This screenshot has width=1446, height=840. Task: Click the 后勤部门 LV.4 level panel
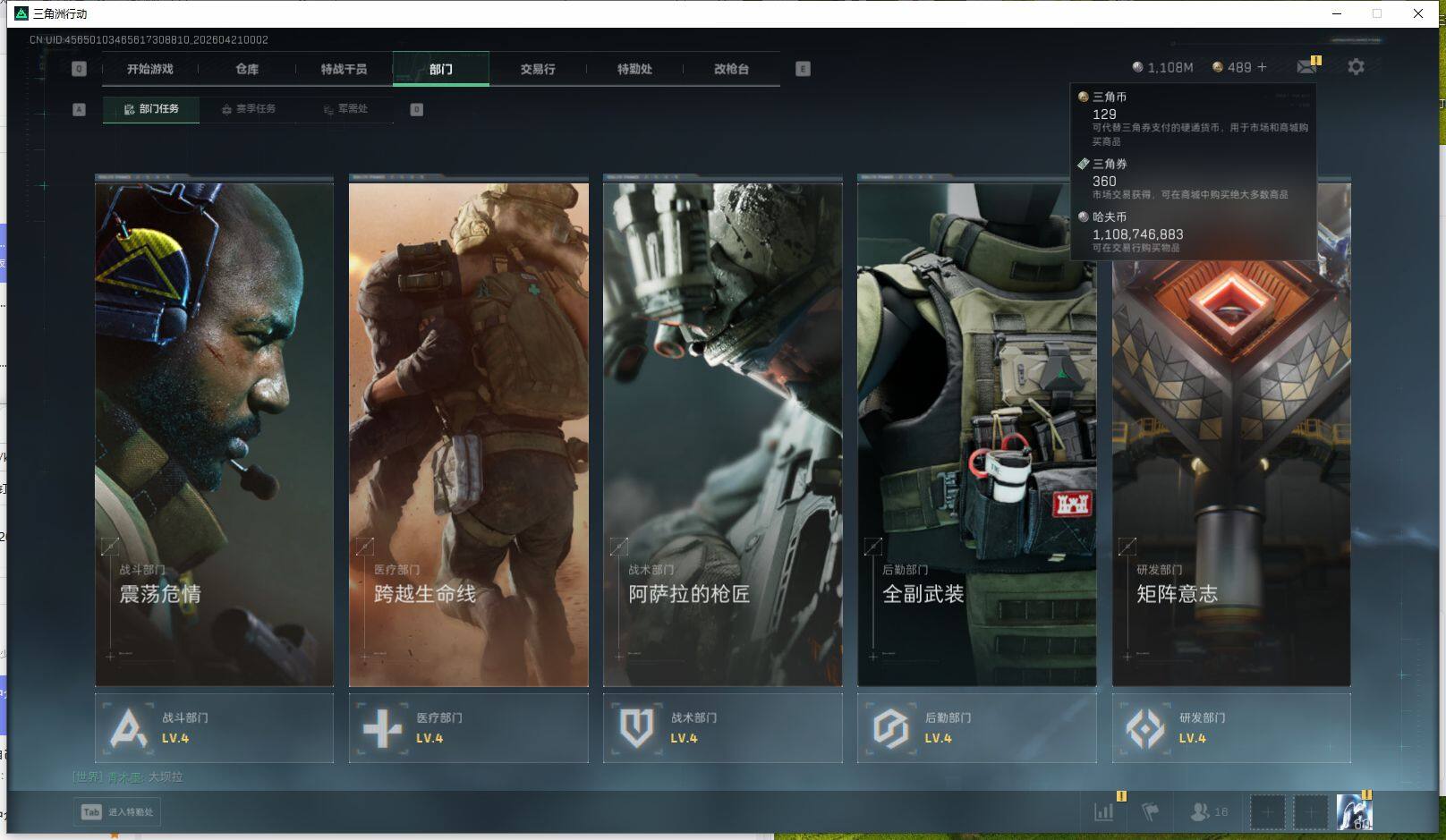pos(976,728)
